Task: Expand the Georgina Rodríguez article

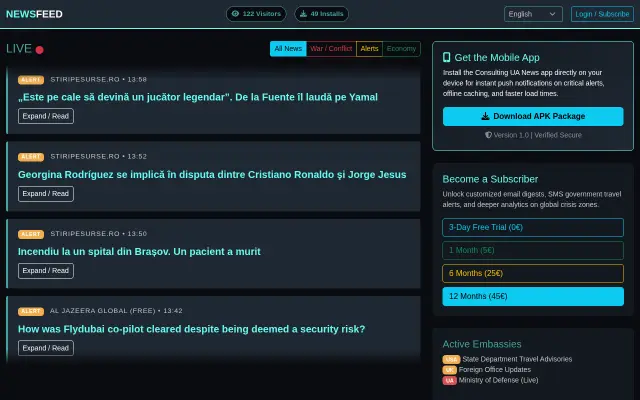Action: click(46, 194)
